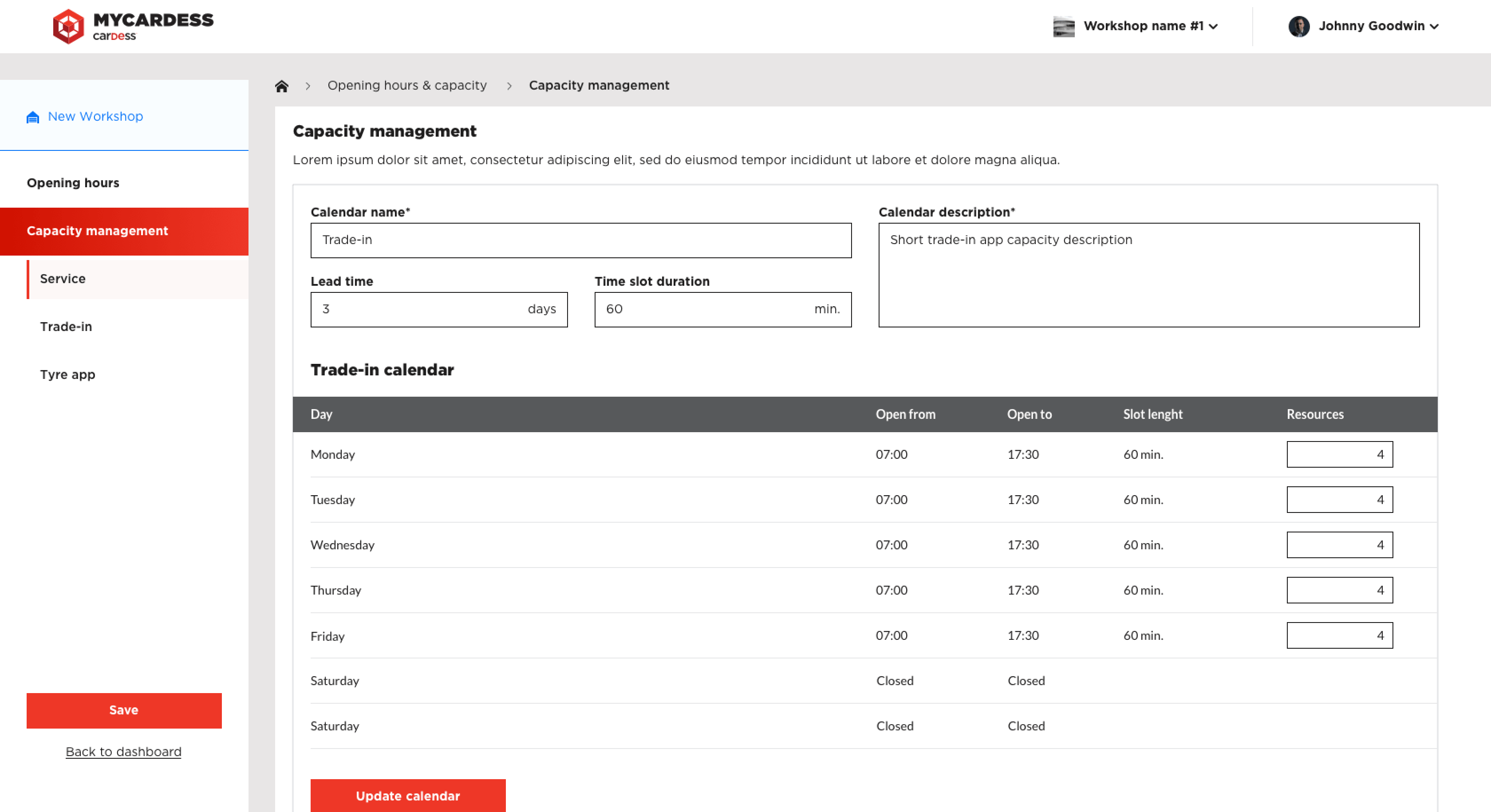Click the Thursday row label
This screenshot has height=812, width=1491.
[336, 590]
